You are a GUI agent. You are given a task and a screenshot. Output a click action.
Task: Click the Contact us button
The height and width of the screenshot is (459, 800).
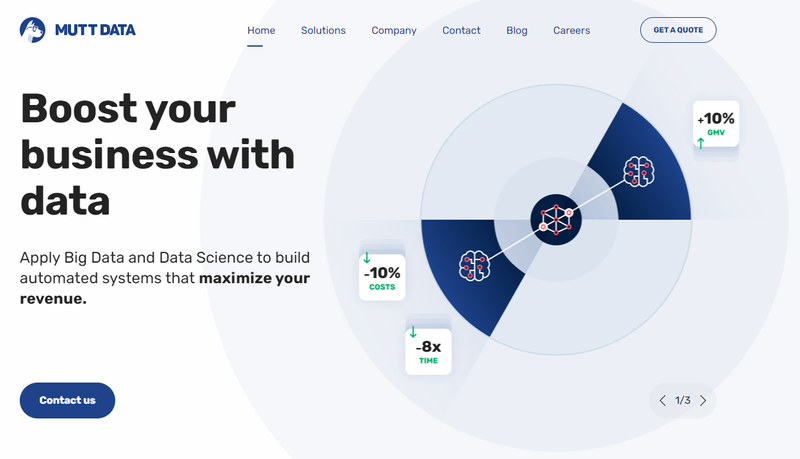point(67,400)
